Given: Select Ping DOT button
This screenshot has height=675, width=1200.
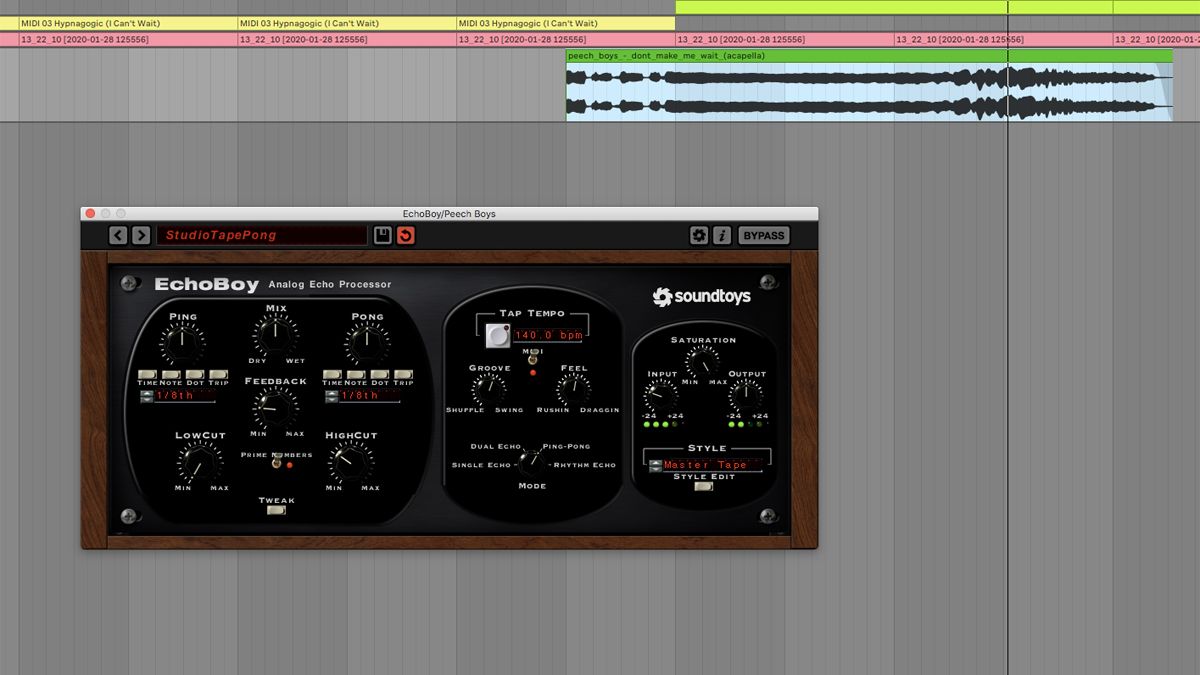Looking at the screenshot, I should 195,374.
